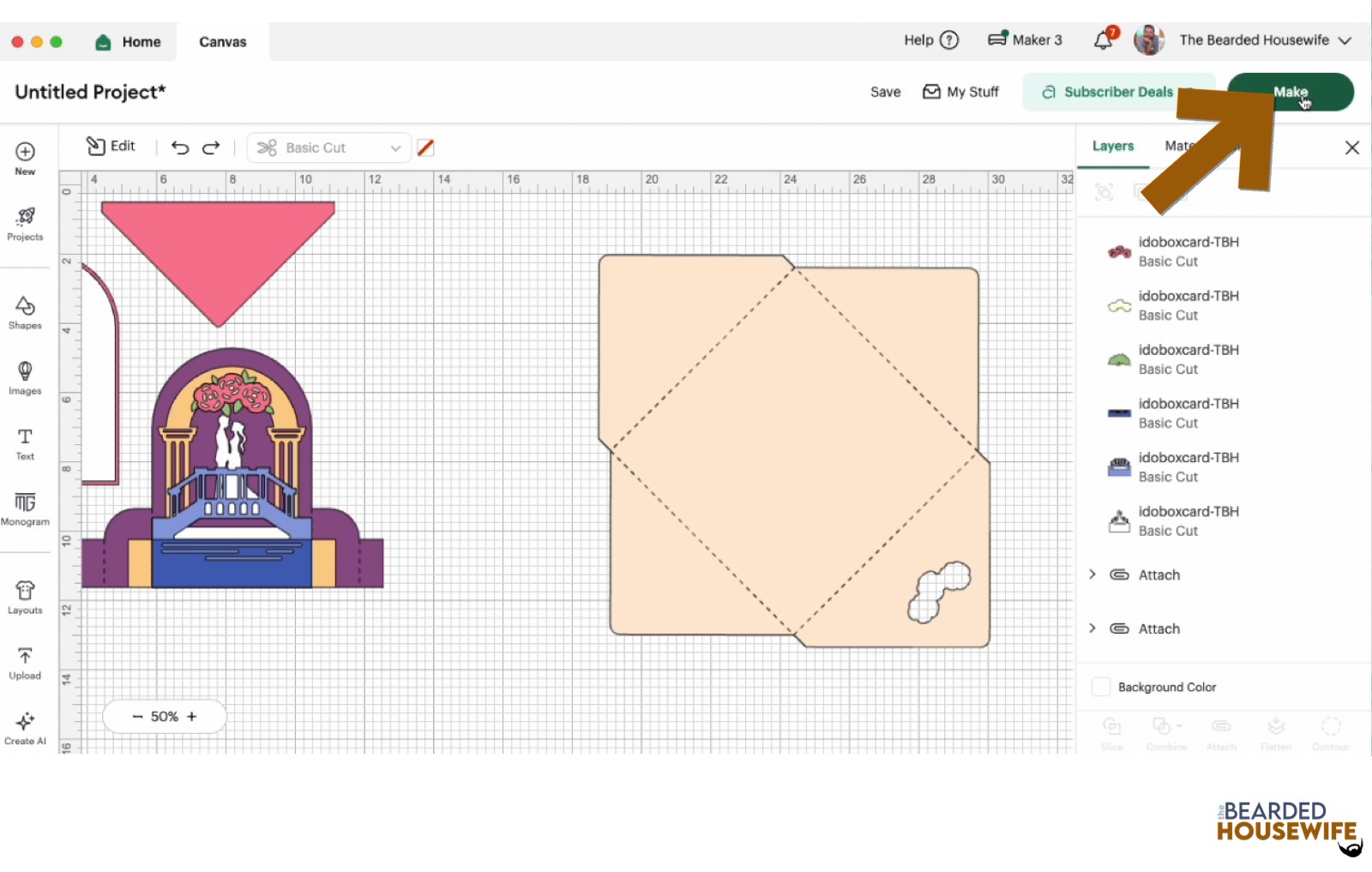Open the Monogram maker
This screenshot has height=872, width=1372.
click(25, 508)
